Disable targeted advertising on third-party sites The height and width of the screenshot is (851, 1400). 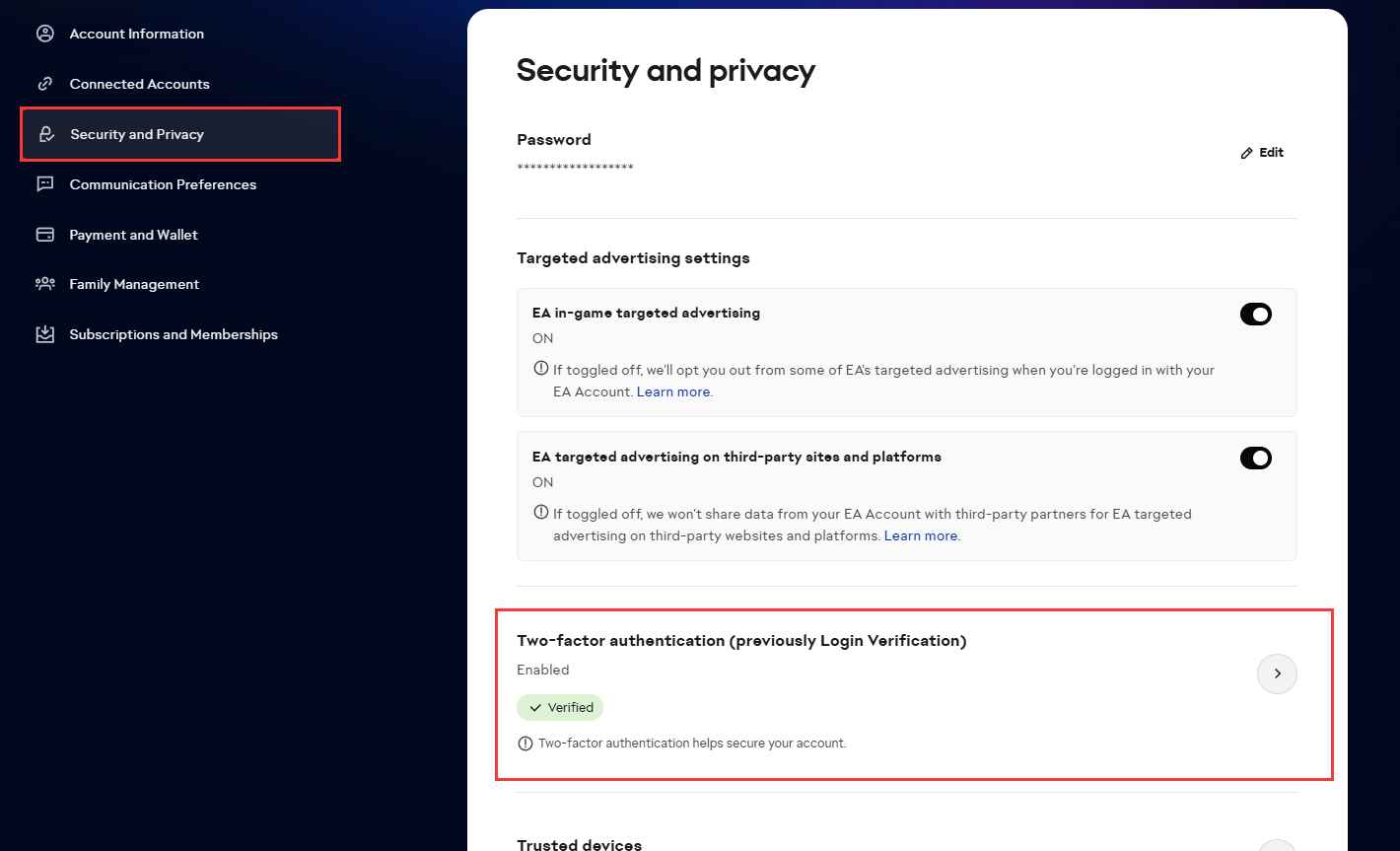(x=1255, y=459)
